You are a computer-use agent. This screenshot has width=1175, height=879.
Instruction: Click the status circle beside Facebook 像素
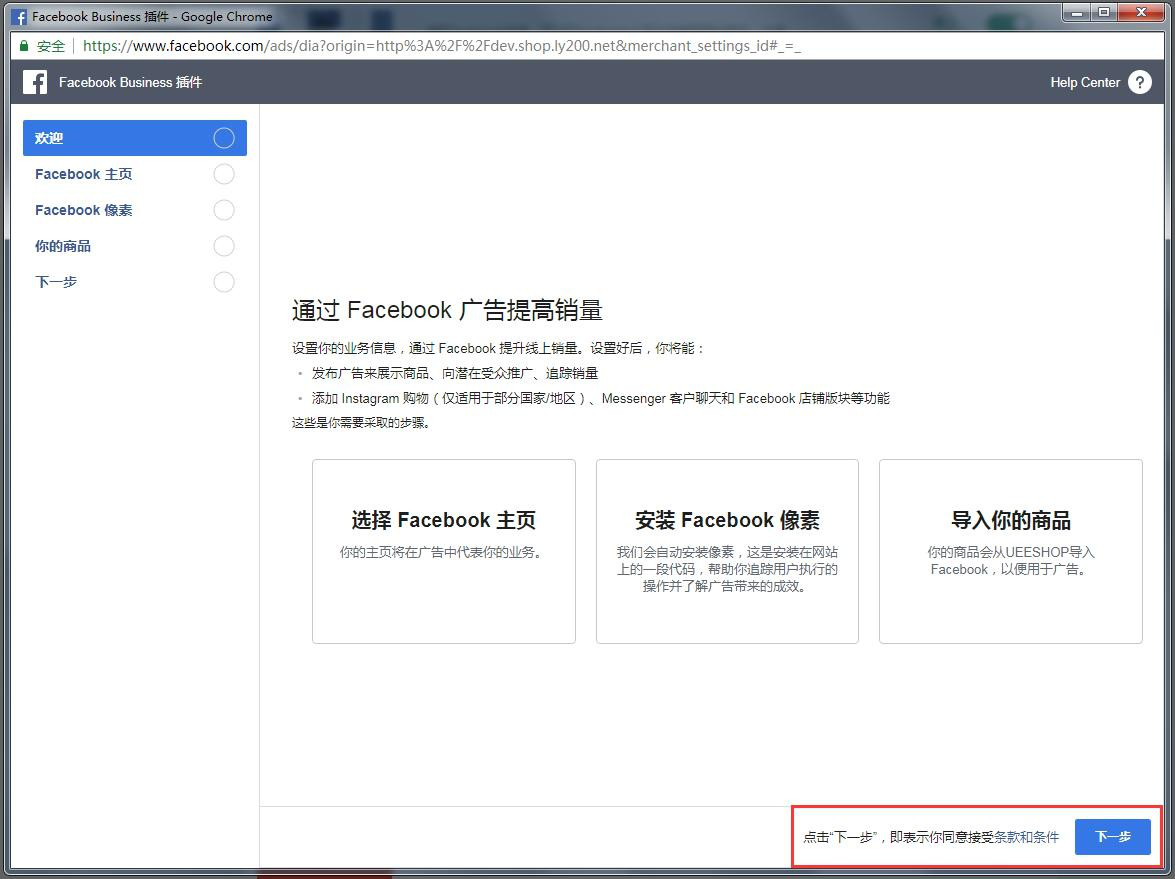tap(224, 210)
